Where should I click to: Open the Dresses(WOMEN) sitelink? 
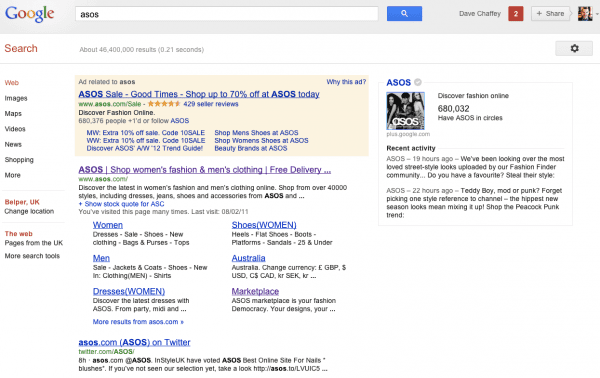click(x=129, y=292)
